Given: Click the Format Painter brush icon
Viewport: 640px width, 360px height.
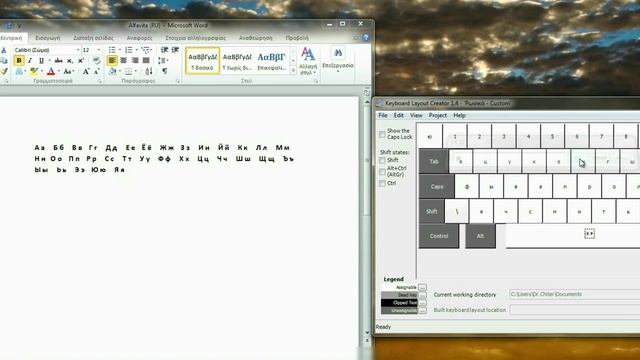Looking at the screenshot, I should coord(4,71).
